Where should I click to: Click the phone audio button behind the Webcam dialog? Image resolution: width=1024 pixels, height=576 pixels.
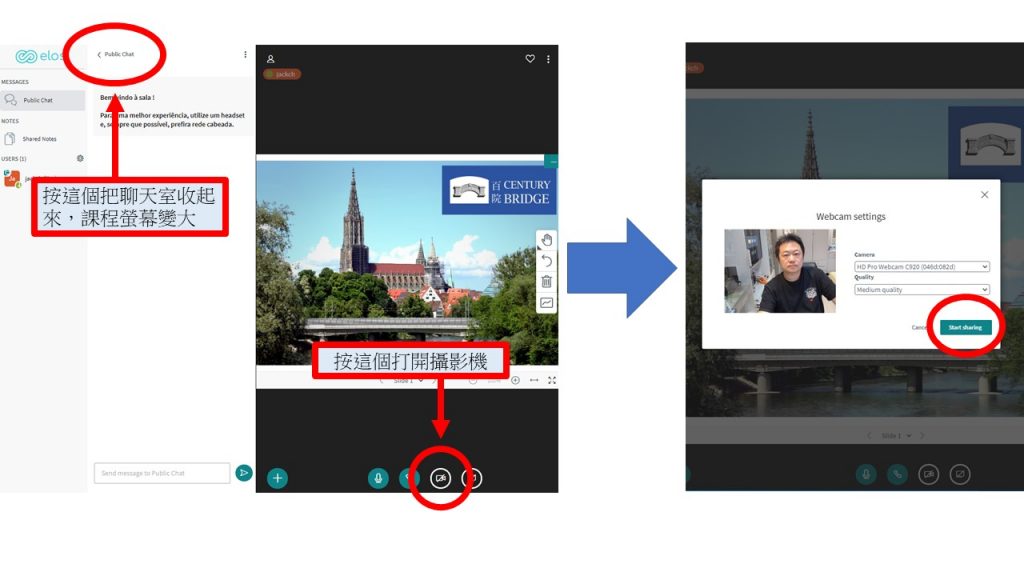point(897,474)
